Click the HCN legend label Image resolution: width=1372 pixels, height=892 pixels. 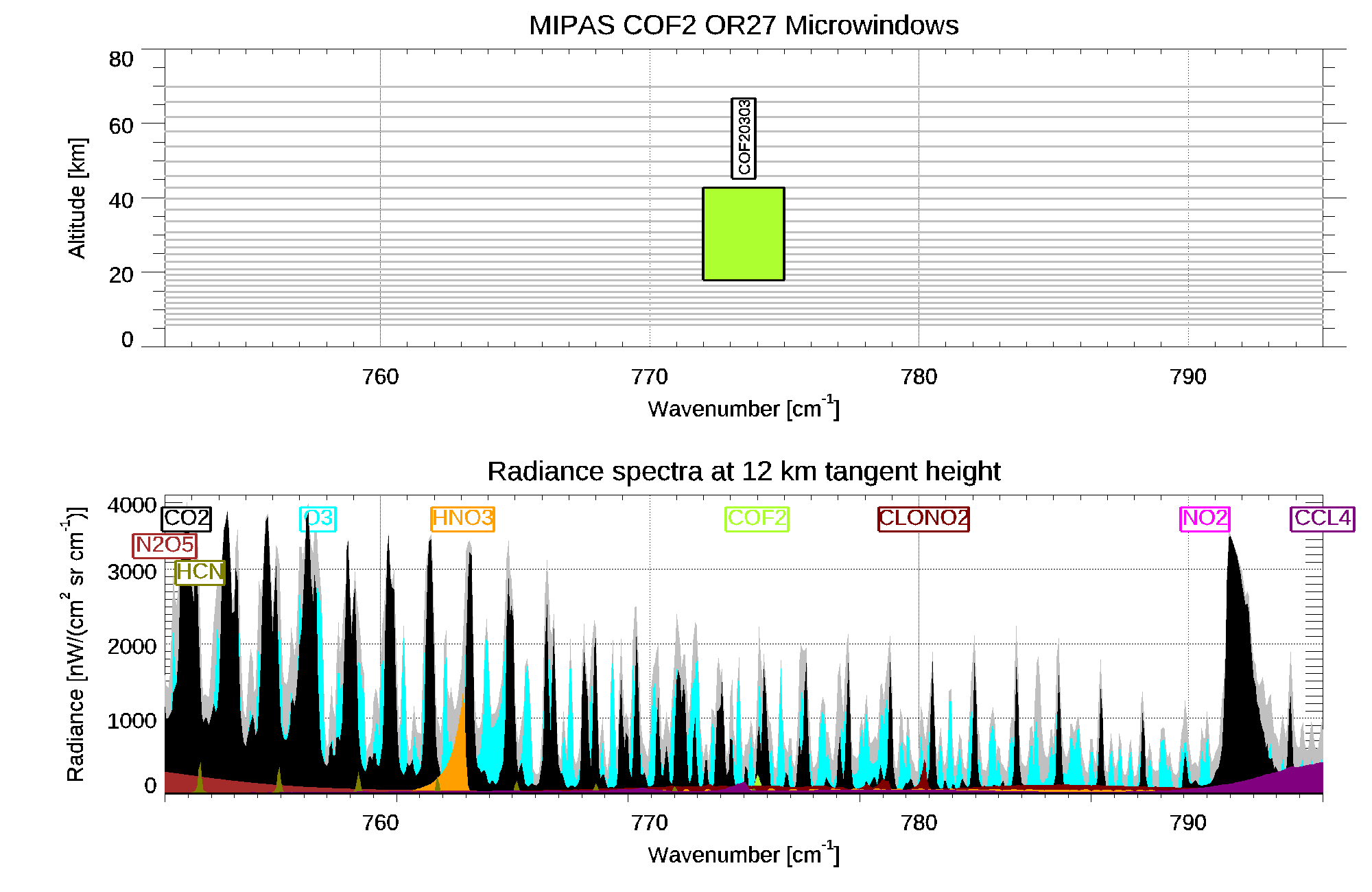point(200,572)
